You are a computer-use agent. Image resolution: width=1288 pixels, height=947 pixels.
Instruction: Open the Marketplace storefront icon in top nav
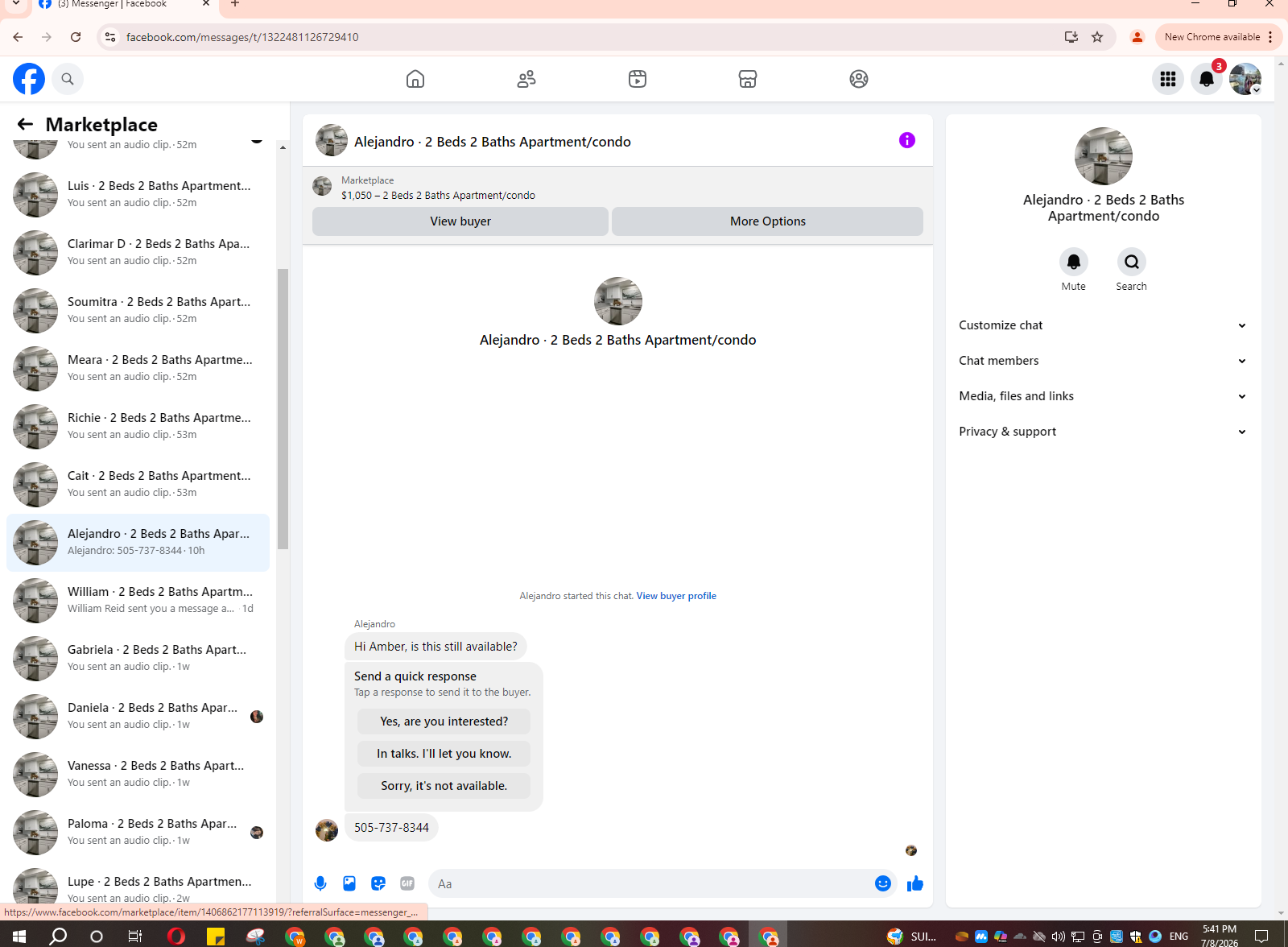(x=748, y=79)
